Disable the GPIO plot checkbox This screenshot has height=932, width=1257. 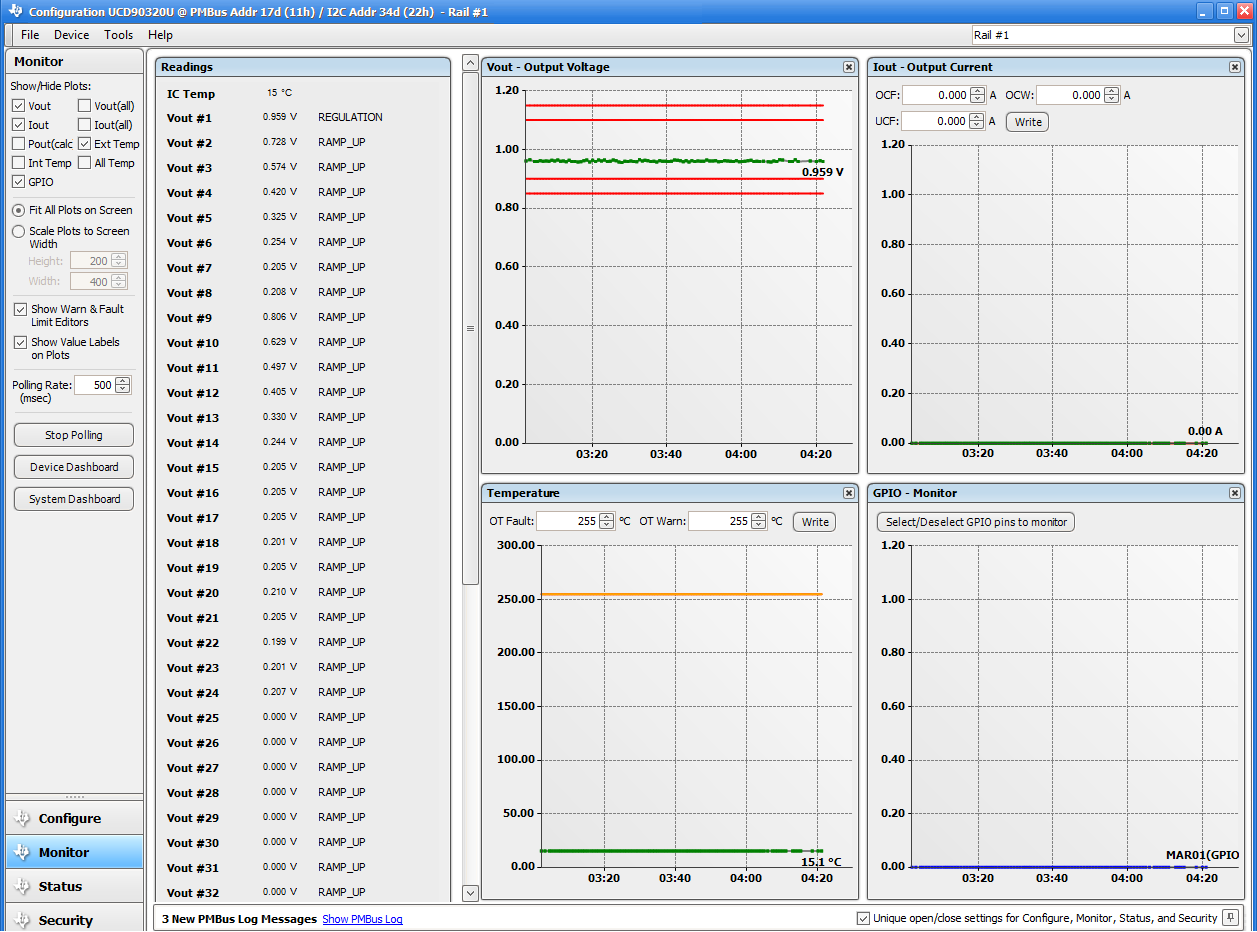coord(20,181)
